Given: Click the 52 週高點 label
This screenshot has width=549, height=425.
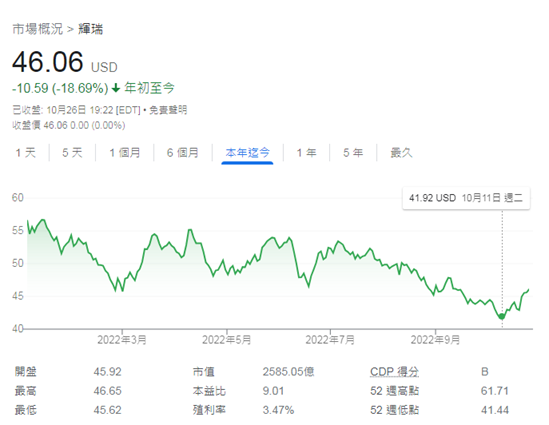Looking at the screenshot, I should click(x=394, y=391).
